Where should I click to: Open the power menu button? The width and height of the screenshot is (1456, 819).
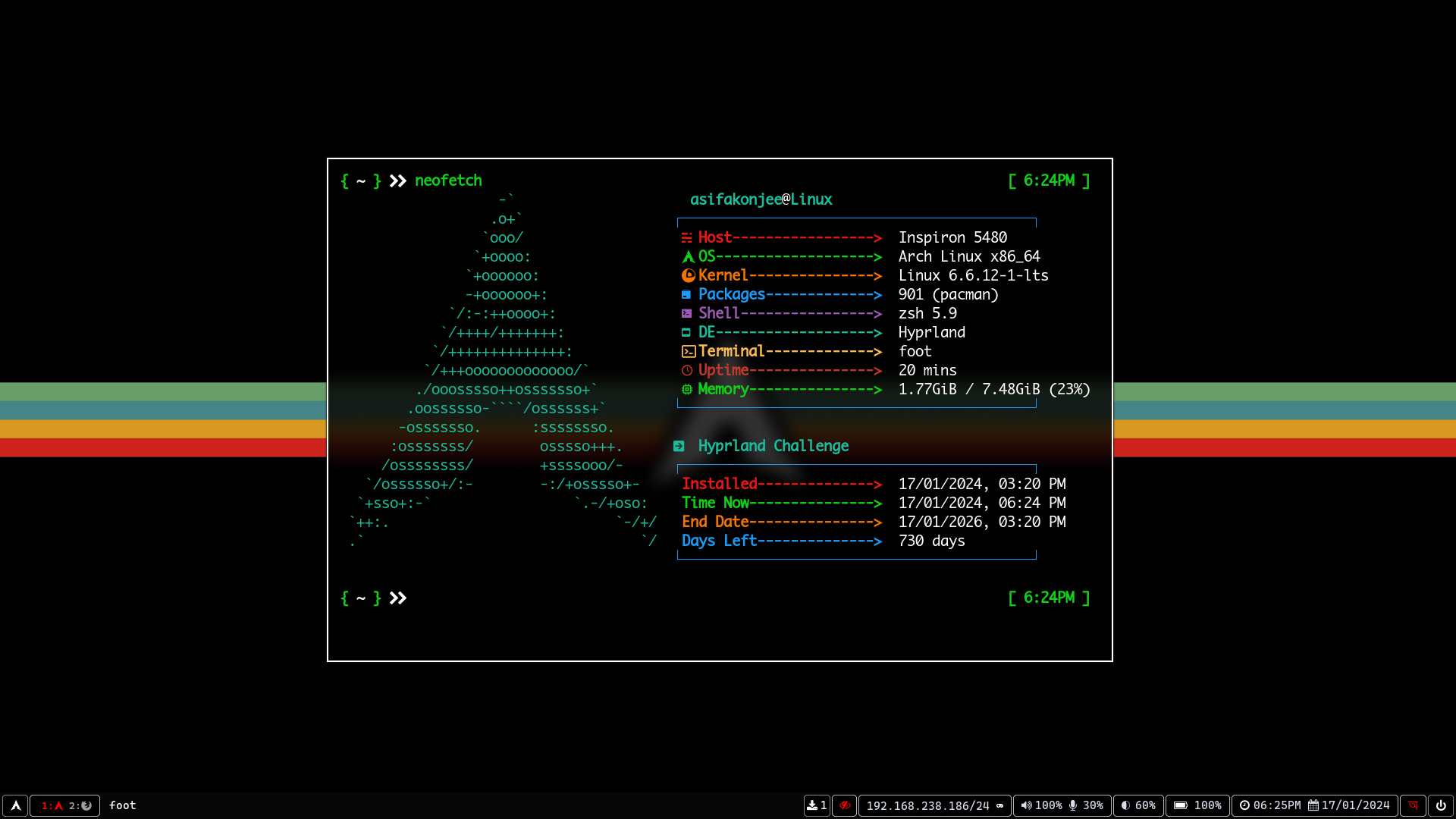(1441, 805)
